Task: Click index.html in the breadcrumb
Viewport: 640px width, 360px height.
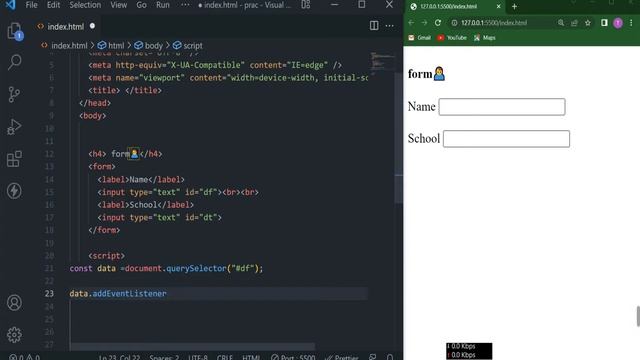Action: 69,46
